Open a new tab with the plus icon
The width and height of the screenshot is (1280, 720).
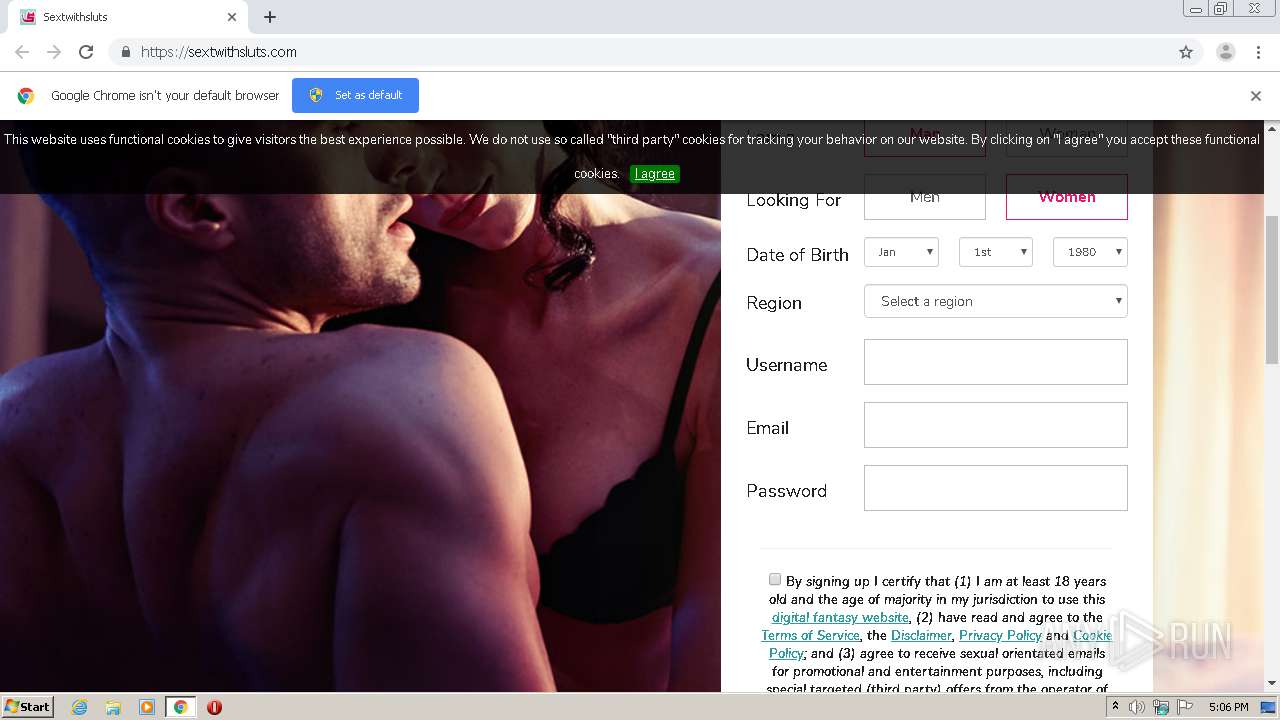click(x=270, y=17)
